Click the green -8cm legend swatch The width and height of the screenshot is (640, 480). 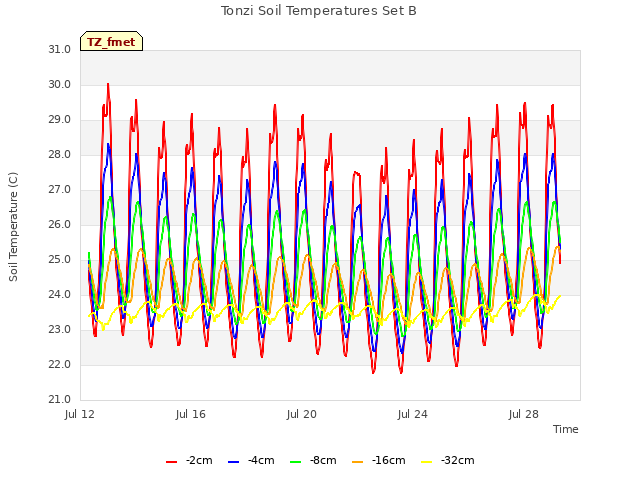[296, 462]
